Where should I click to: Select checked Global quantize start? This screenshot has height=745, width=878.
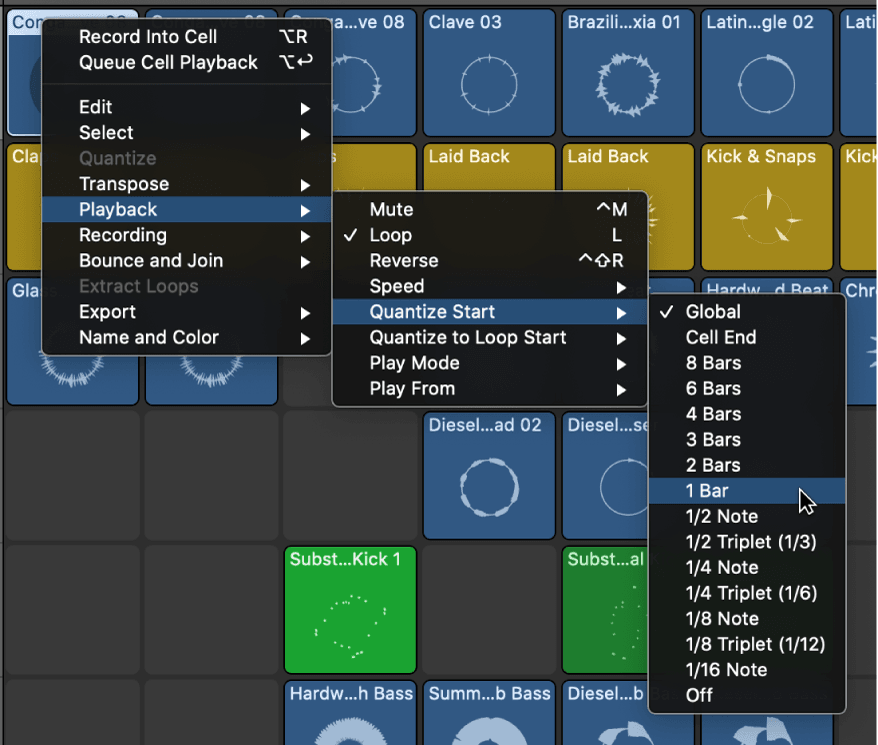click(x=747, y=311)
